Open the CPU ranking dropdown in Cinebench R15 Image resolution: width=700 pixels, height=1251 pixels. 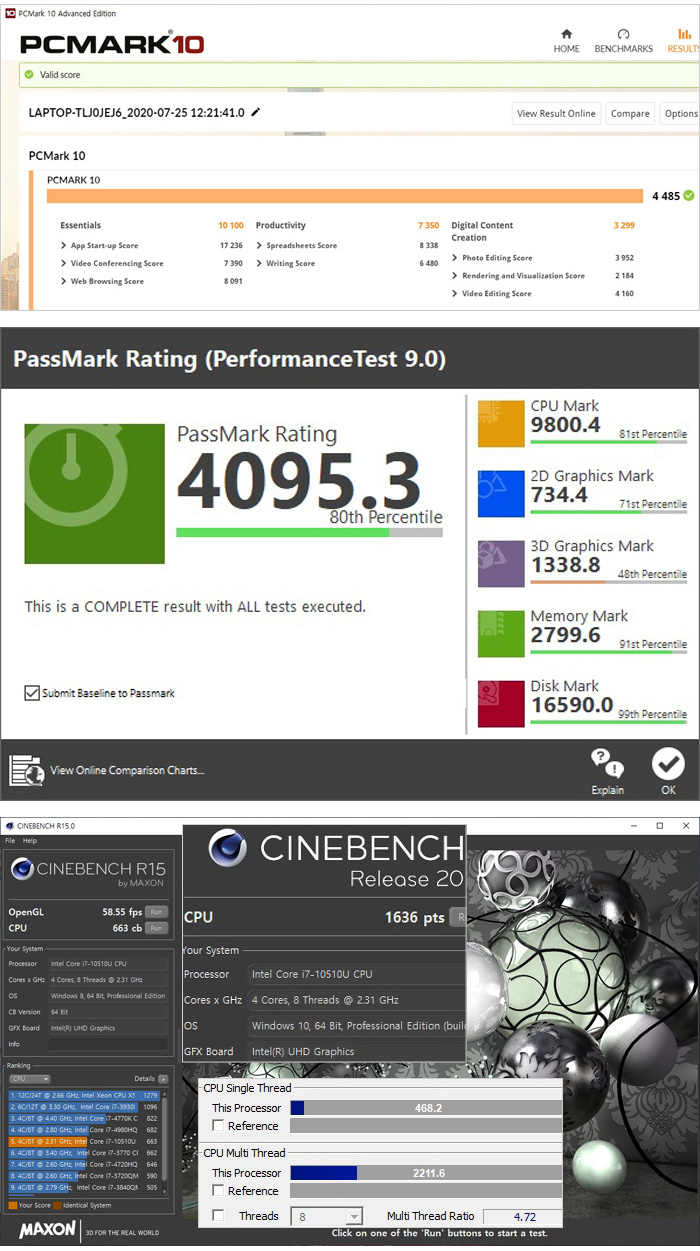[x=29, y=1079]
